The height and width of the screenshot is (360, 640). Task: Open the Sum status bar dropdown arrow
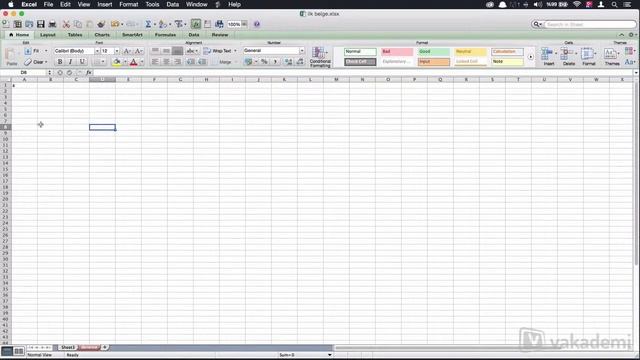pos(329,355)
